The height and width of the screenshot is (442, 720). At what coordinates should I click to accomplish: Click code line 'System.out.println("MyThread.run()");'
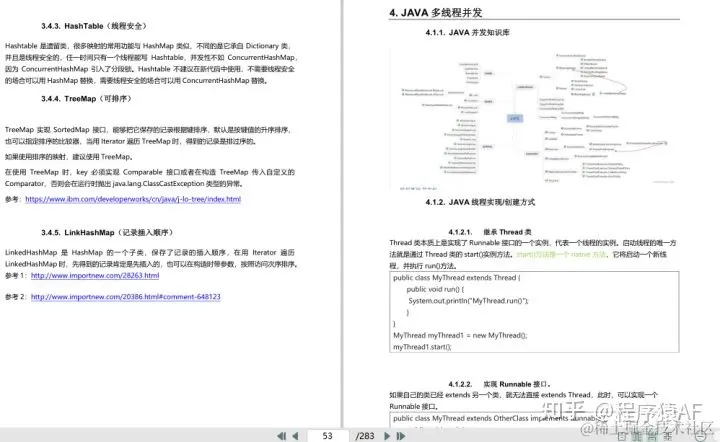point(468,301)
